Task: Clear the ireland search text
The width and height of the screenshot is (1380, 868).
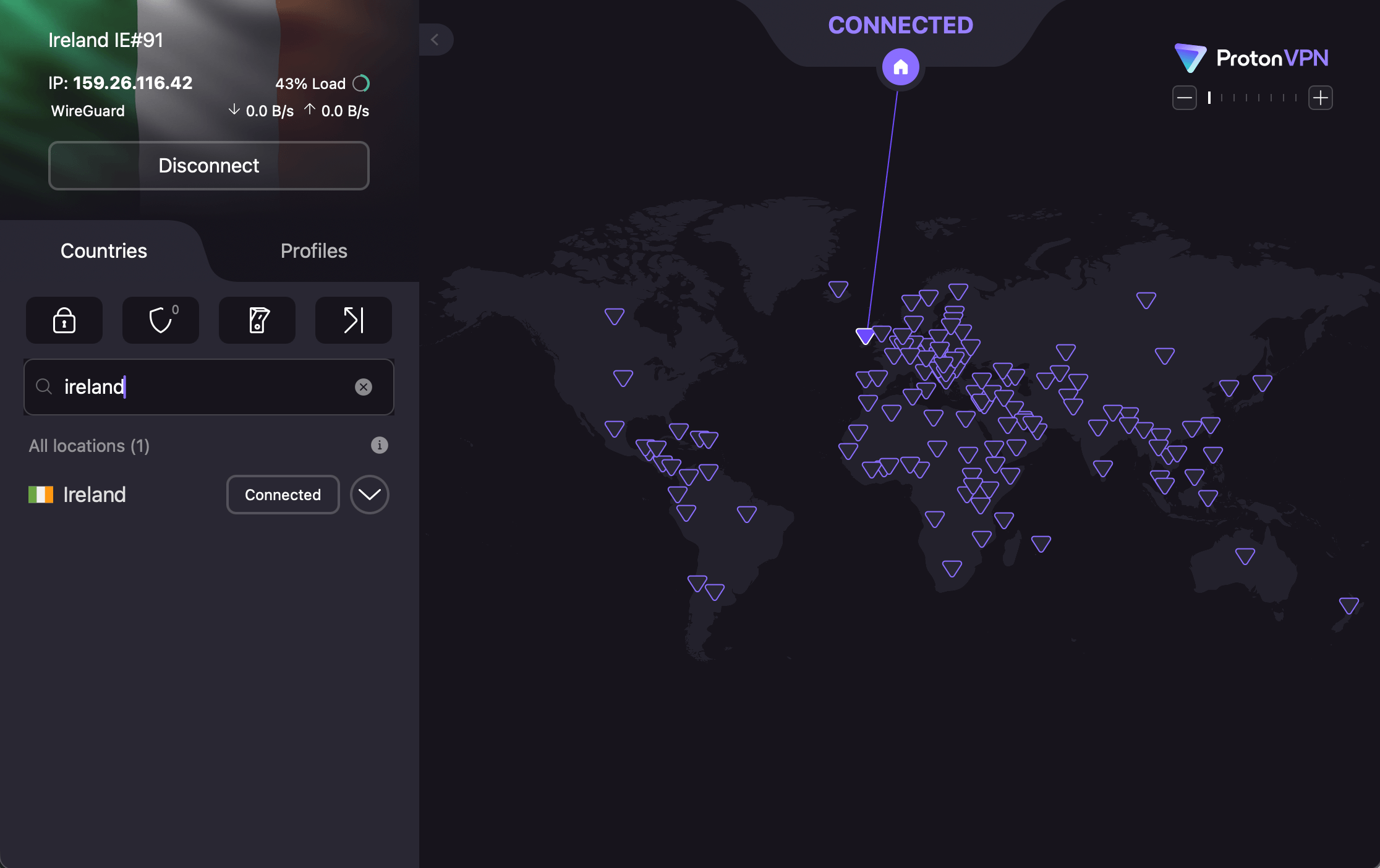Action: point(364,387)
